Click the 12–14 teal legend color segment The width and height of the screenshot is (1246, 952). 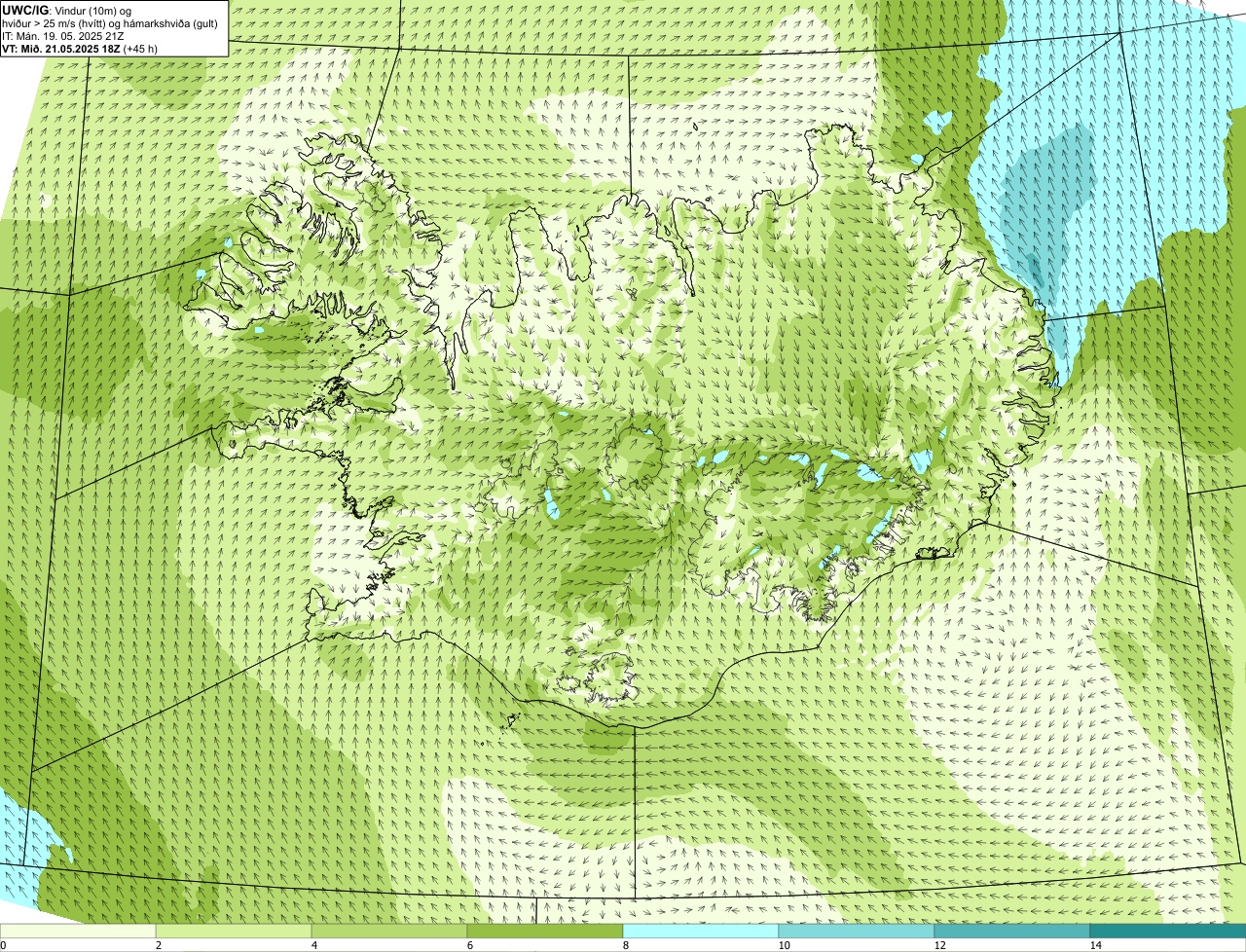(1012, 932)
